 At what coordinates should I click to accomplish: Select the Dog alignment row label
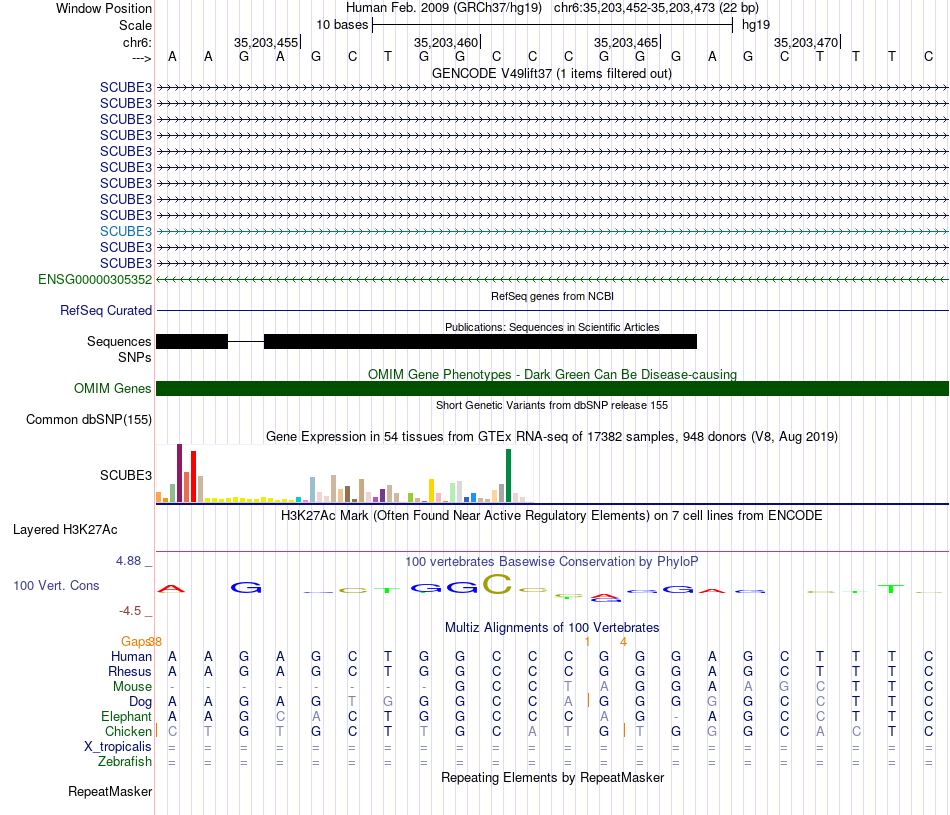click(x=140, y=702)
